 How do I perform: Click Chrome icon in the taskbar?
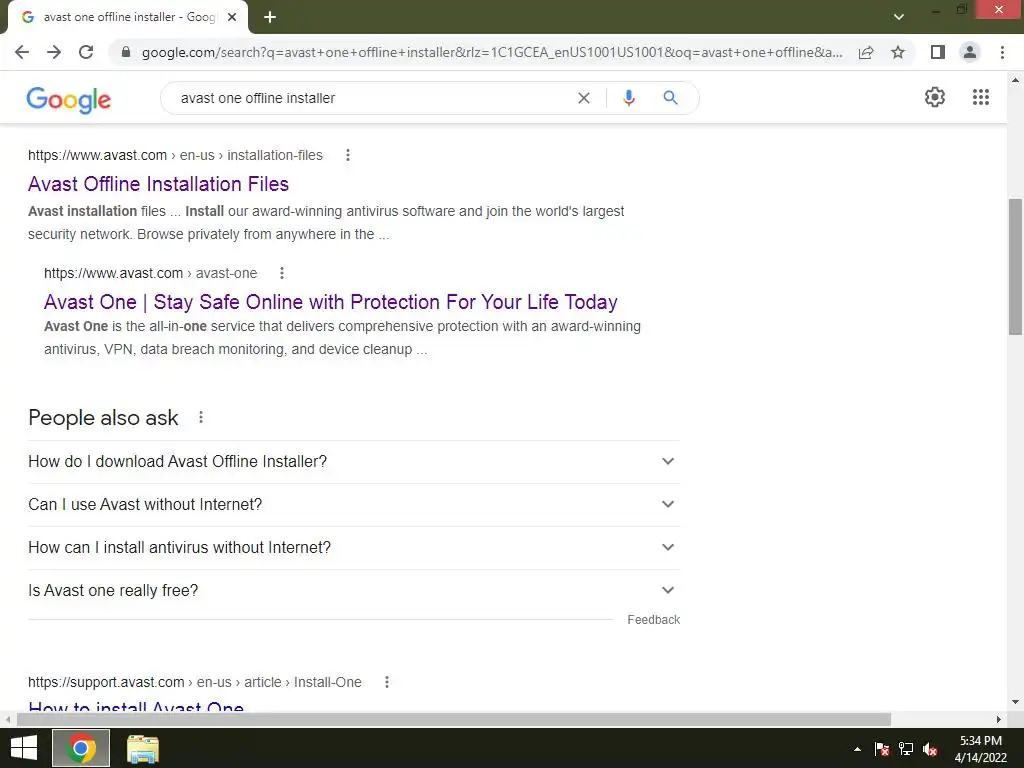pos(81,748)
